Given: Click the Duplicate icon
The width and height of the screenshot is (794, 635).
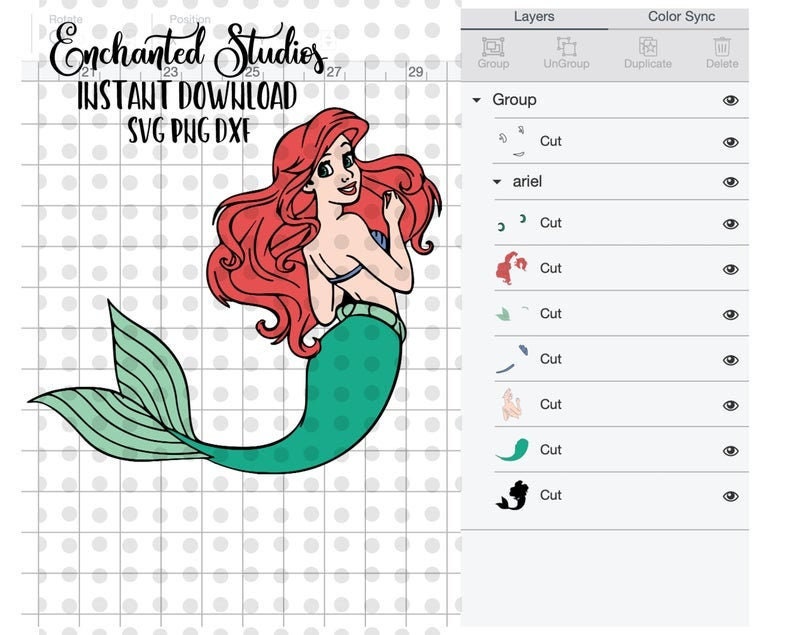Looking at the screenshot, I should click(648, 47).
